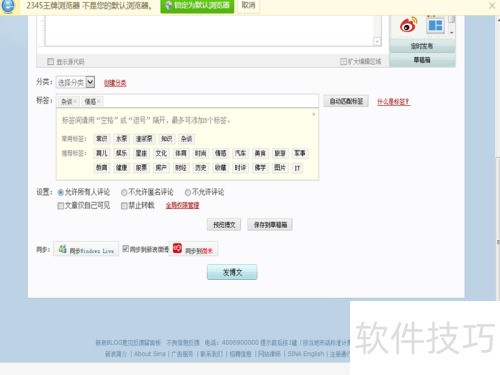This screenshot has width=500, height=375.
Task: Click the Sina Weibo eye logo icon
Action: (408, 25)
